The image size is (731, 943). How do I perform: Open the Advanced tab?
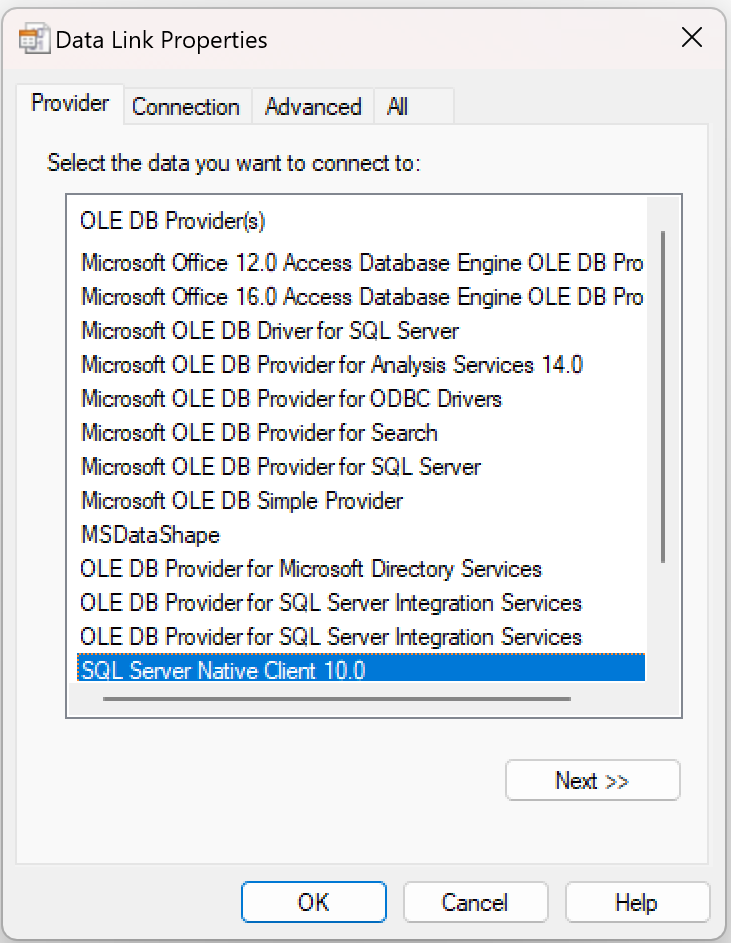(x=313, y=107)
